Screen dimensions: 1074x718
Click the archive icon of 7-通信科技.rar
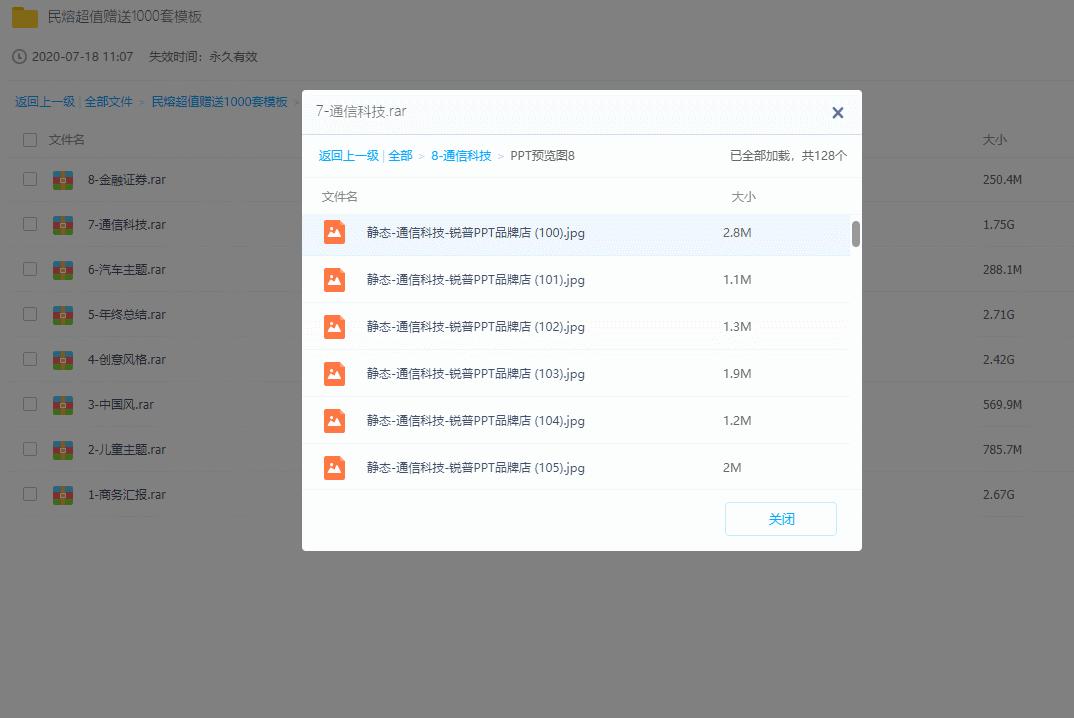[x=61, y=225]
